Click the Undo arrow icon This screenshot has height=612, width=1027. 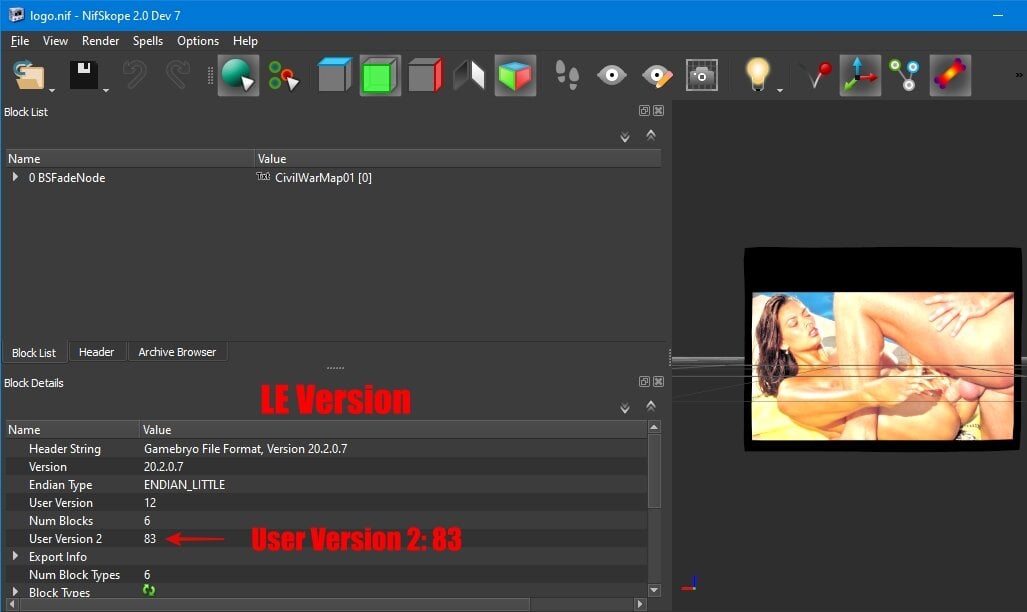click(135, 75)
